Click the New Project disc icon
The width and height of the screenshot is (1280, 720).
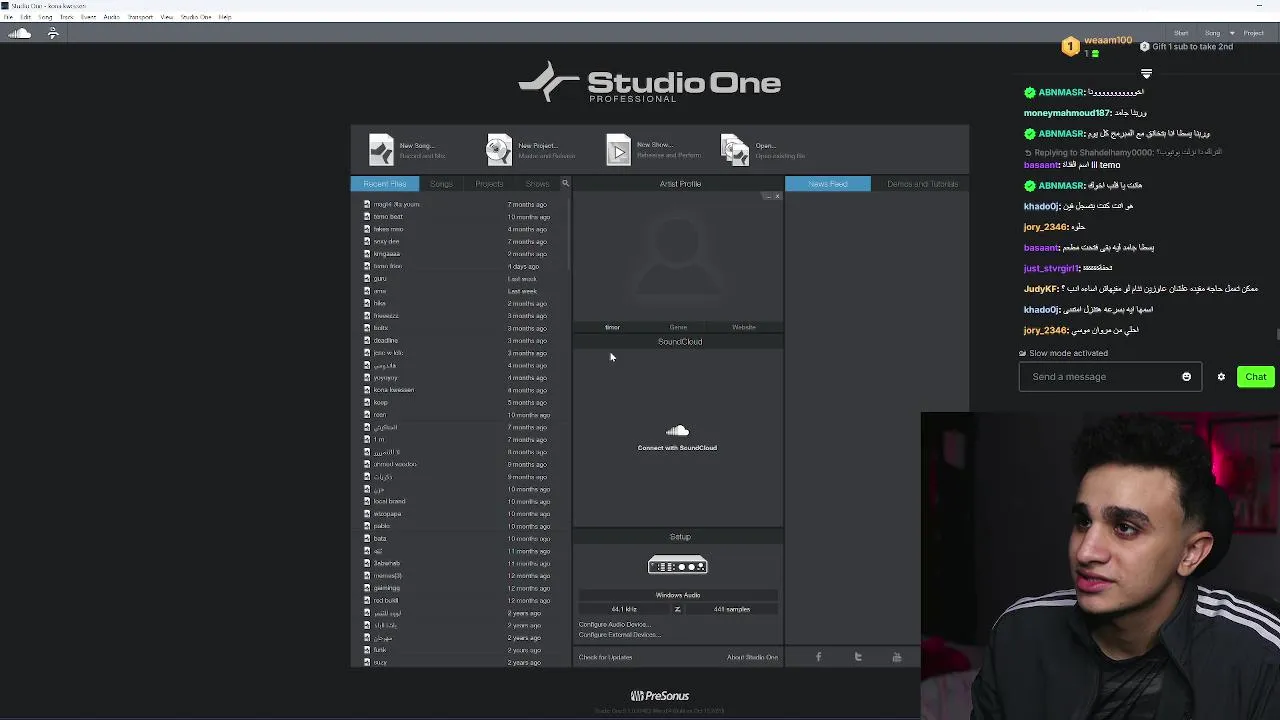point(499,150)
